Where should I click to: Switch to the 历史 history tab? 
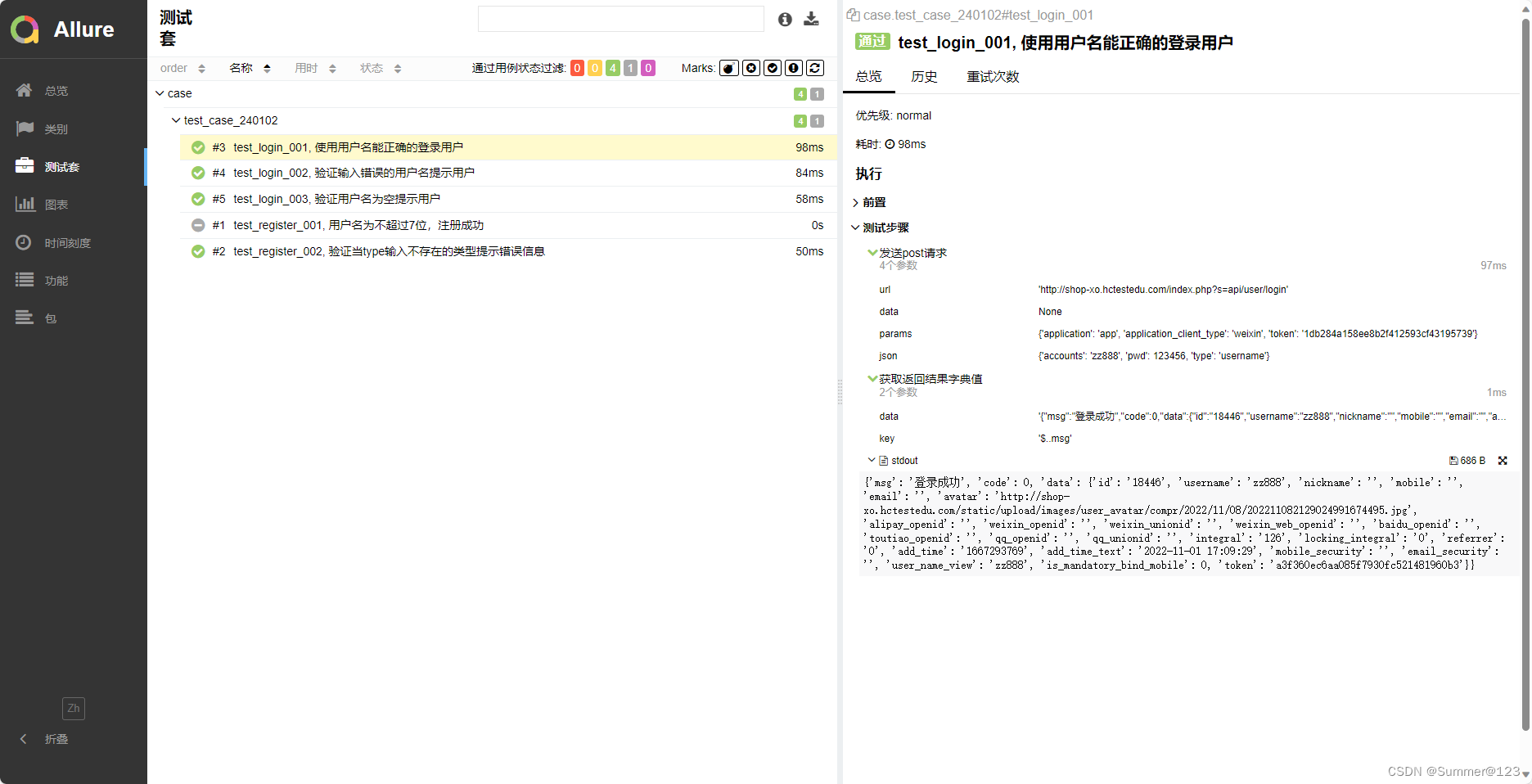[924, 76]
